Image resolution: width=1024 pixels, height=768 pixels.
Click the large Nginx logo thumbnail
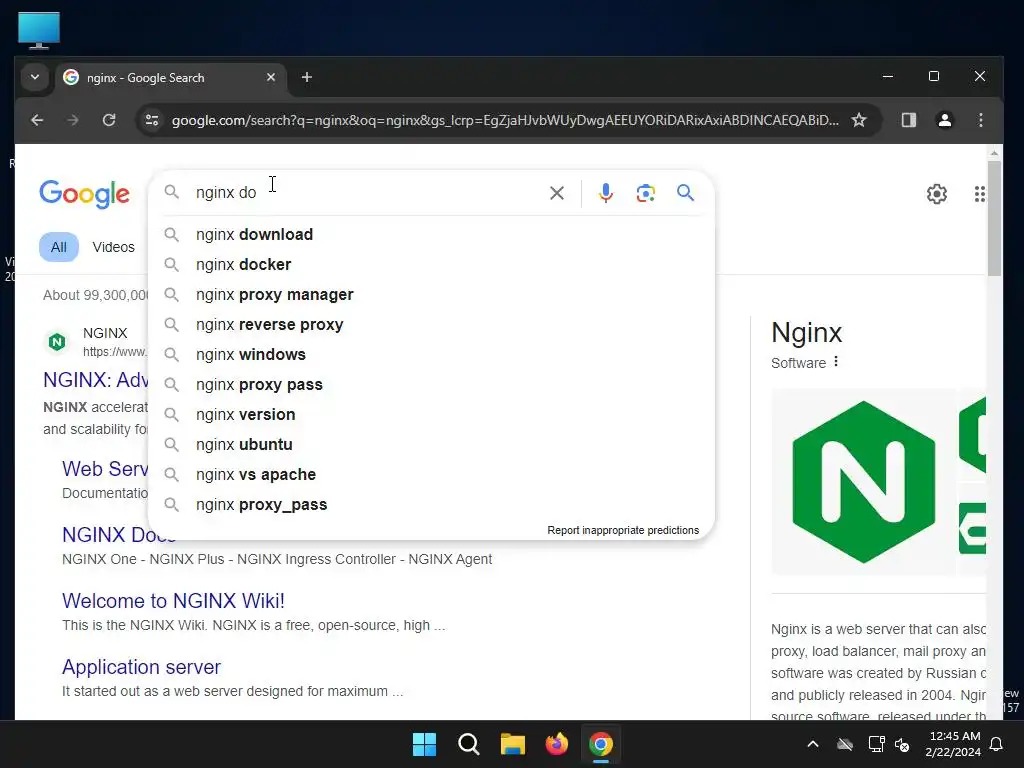863,482
